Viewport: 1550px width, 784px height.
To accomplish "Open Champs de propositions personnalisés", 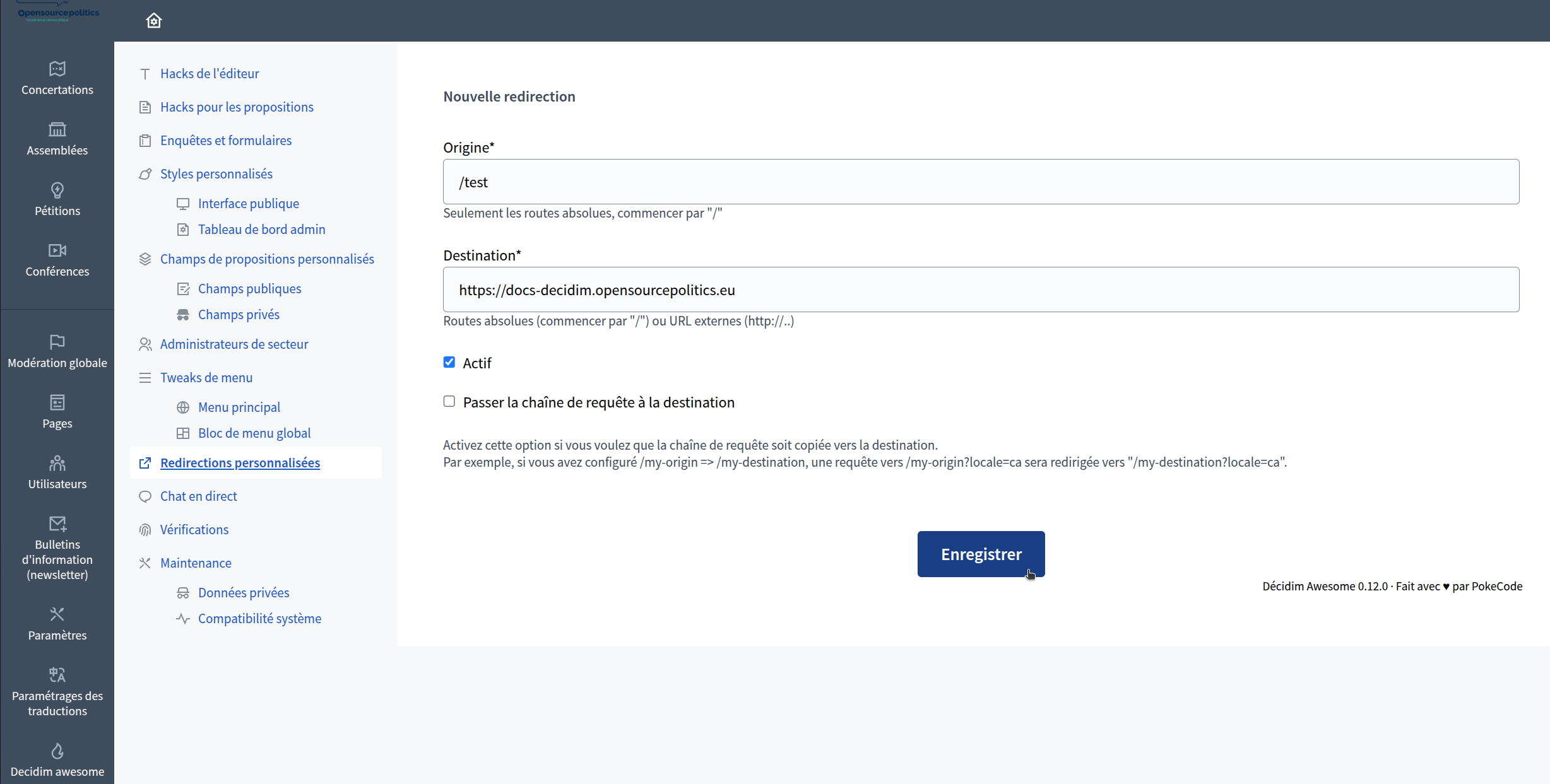I will tap(266, 259).
